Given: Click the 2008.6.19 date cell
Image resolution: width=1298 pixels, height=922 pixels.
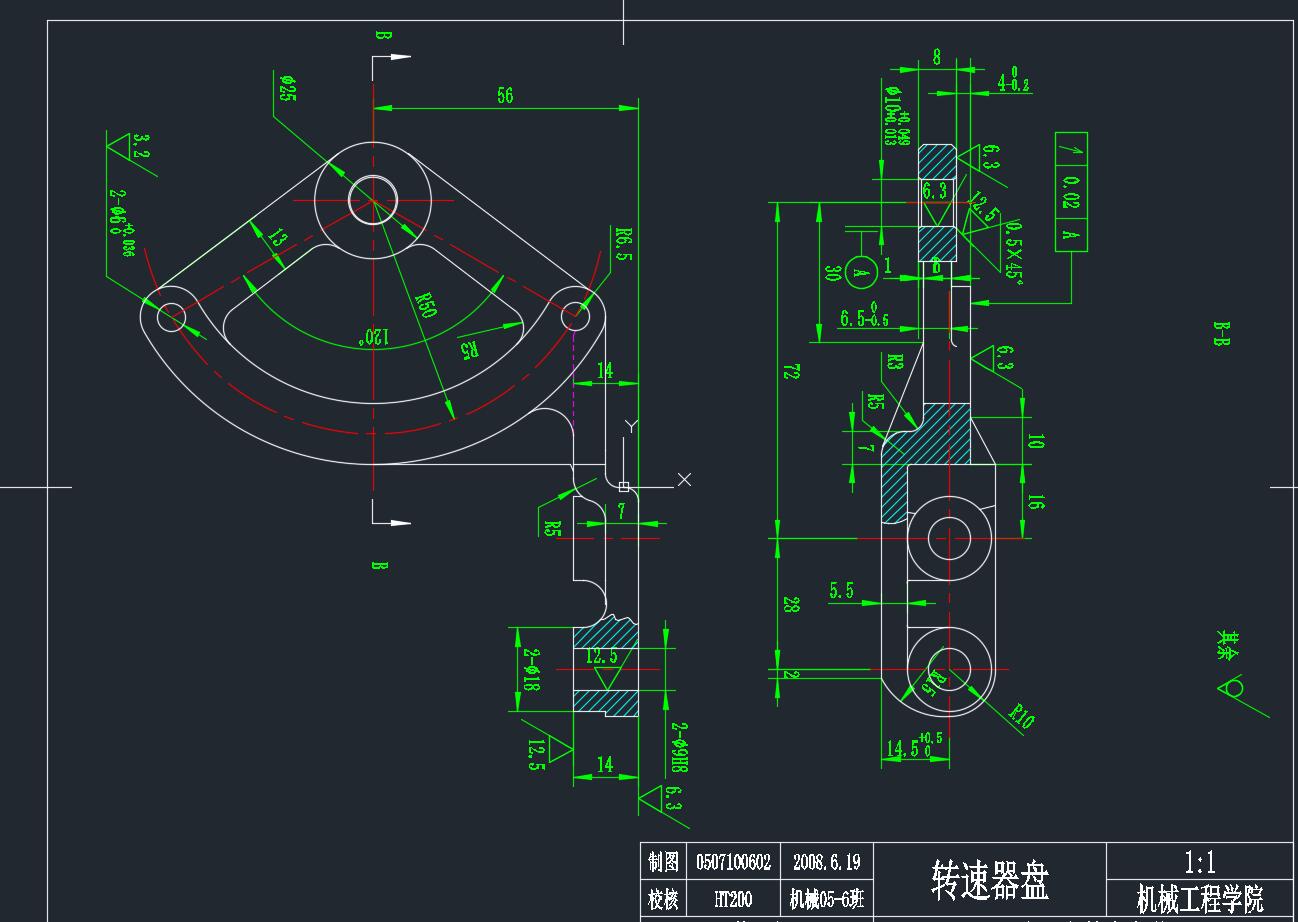Looking at the screenshot, I should click(x=826, y=861).
